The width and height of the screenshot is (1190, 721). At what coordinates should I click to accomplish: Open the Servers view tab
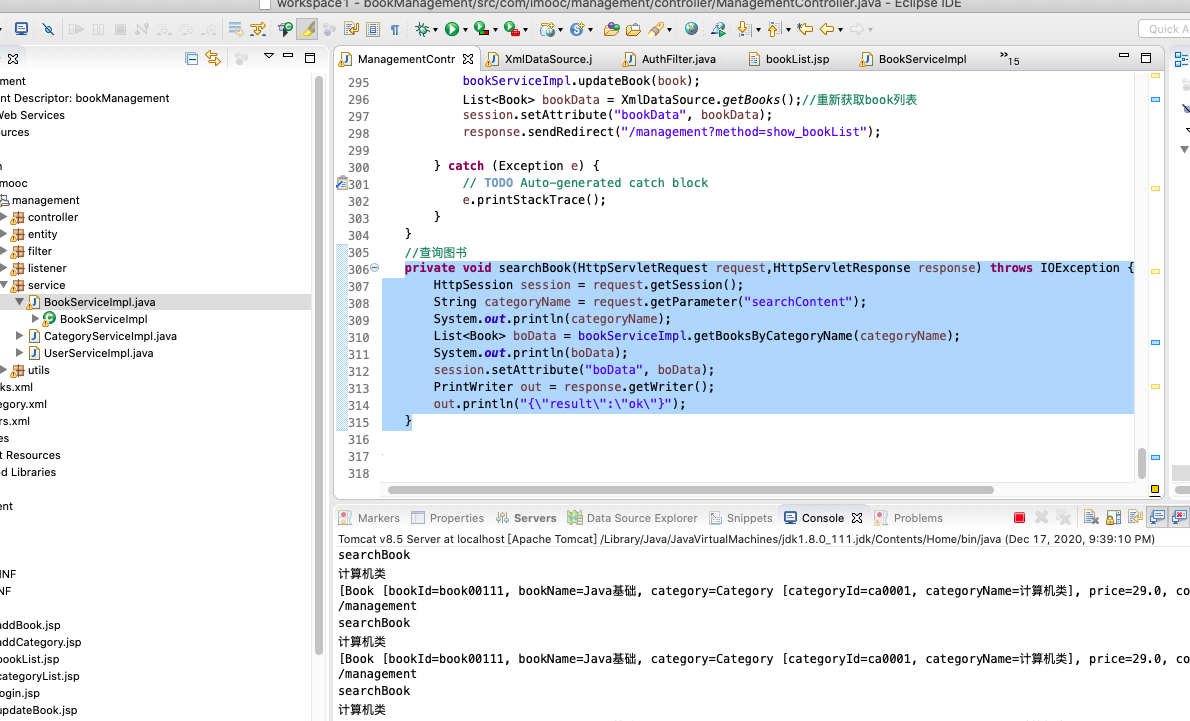coord(526,518)
